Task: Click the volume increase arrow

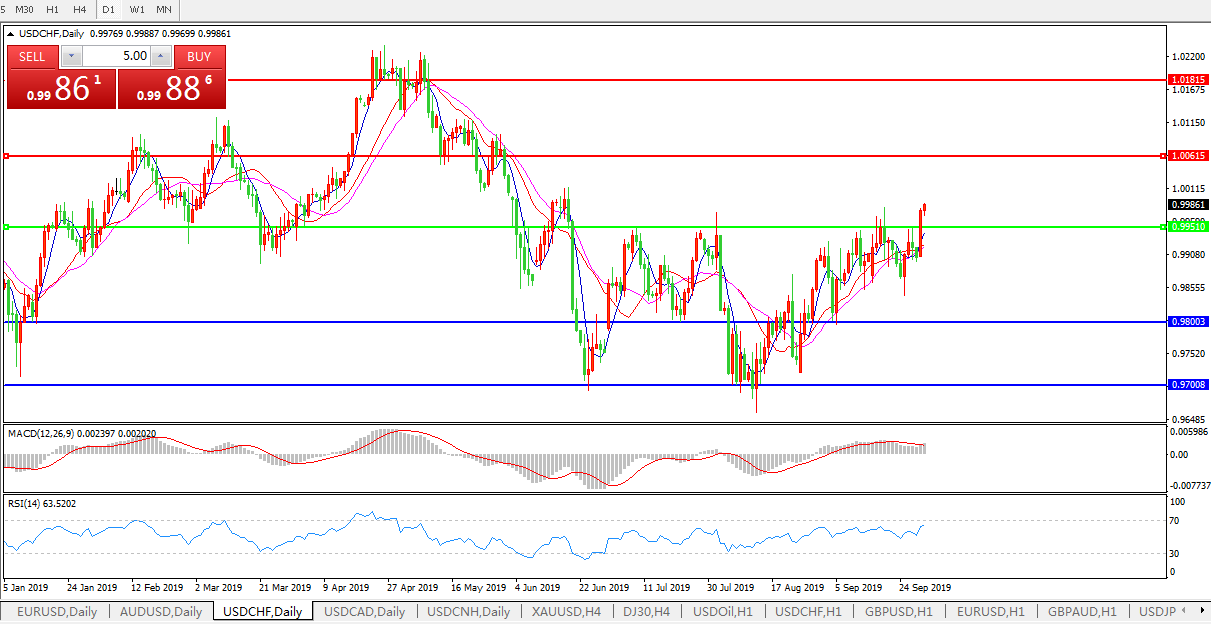Action: tap(160, 57)
